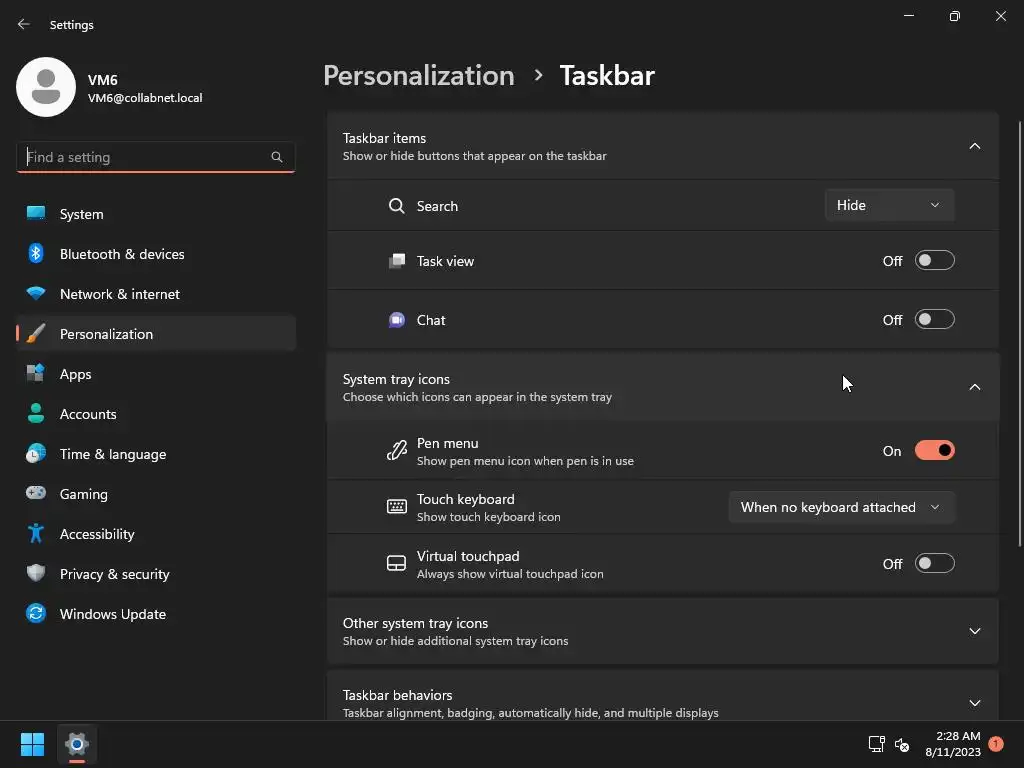
Task: Open the Search display dropdown
Action: (889, 205)
